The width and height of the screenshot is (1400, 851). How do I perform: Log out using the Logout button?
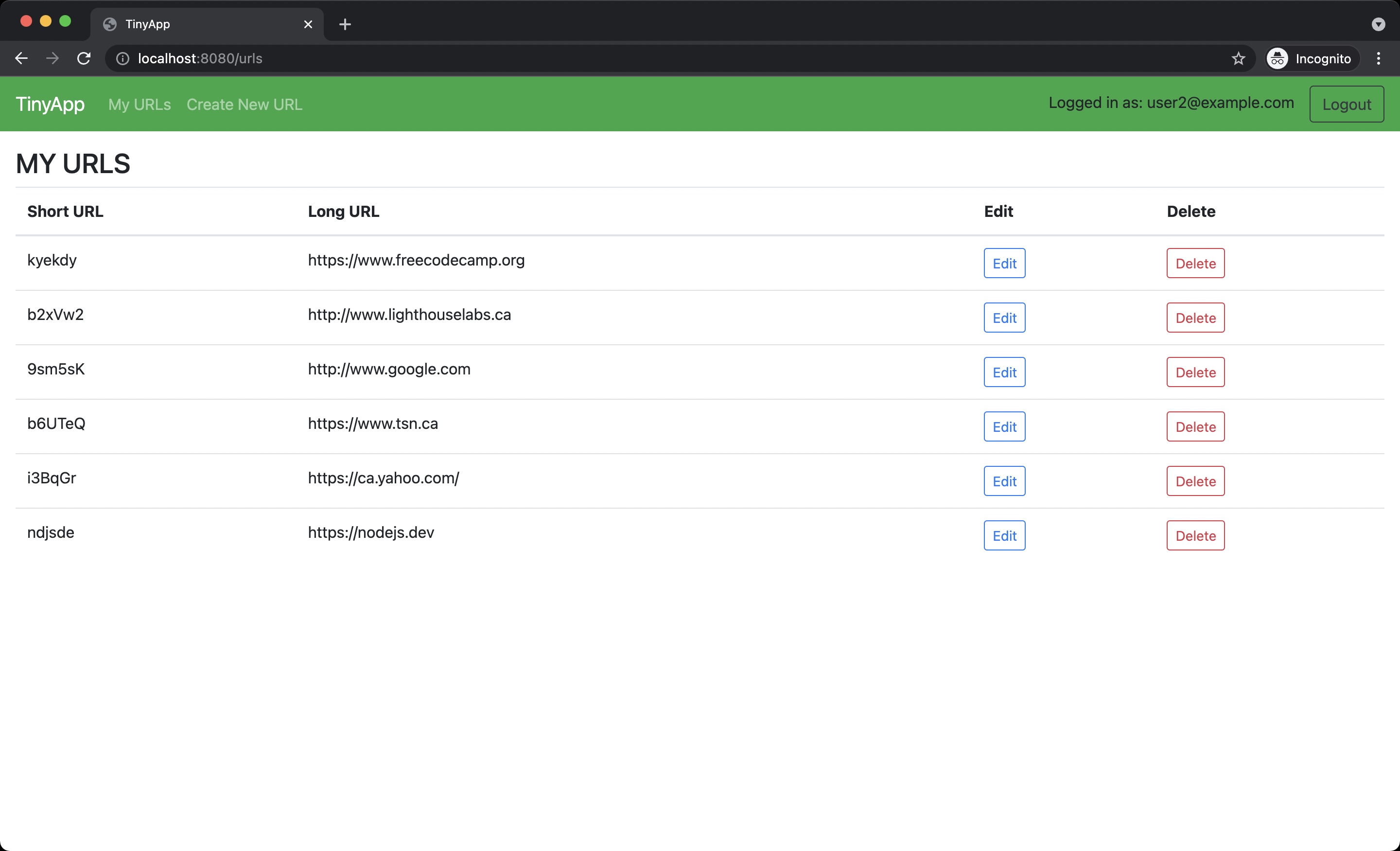coord(1346,105)
